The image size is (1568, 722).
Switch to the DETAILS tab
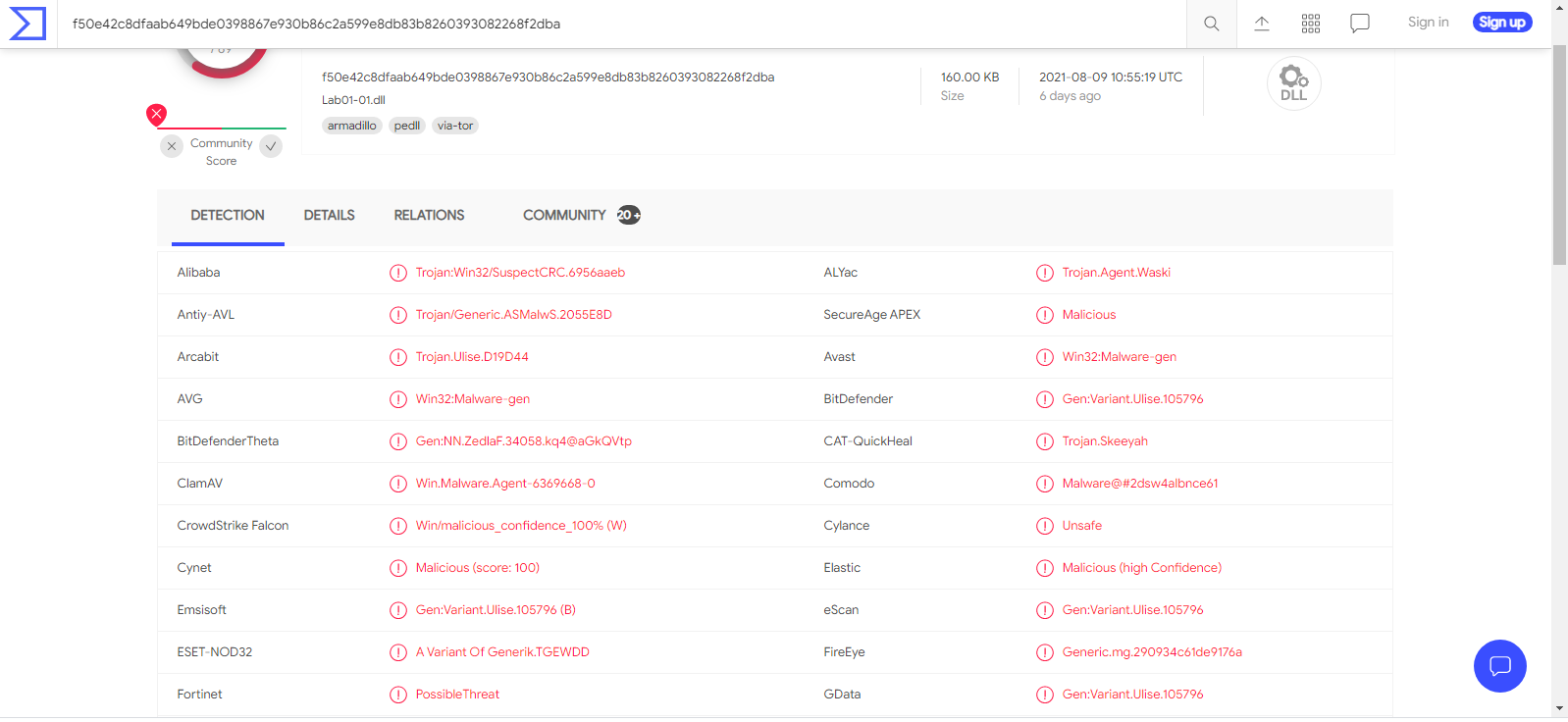(x=329, y=215)
